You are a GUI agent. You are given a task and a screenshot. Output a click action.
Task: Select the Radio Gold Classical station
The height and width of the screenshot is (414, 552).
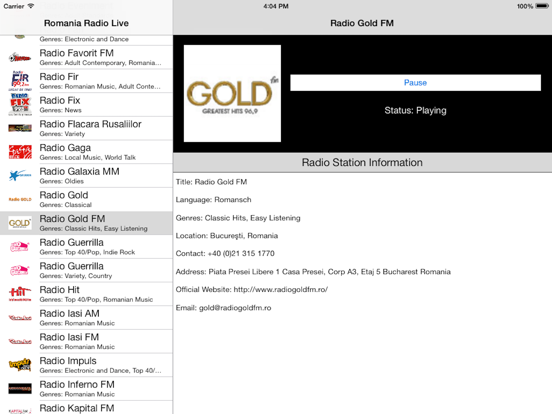pyautogui.click(x=86, y=199)
